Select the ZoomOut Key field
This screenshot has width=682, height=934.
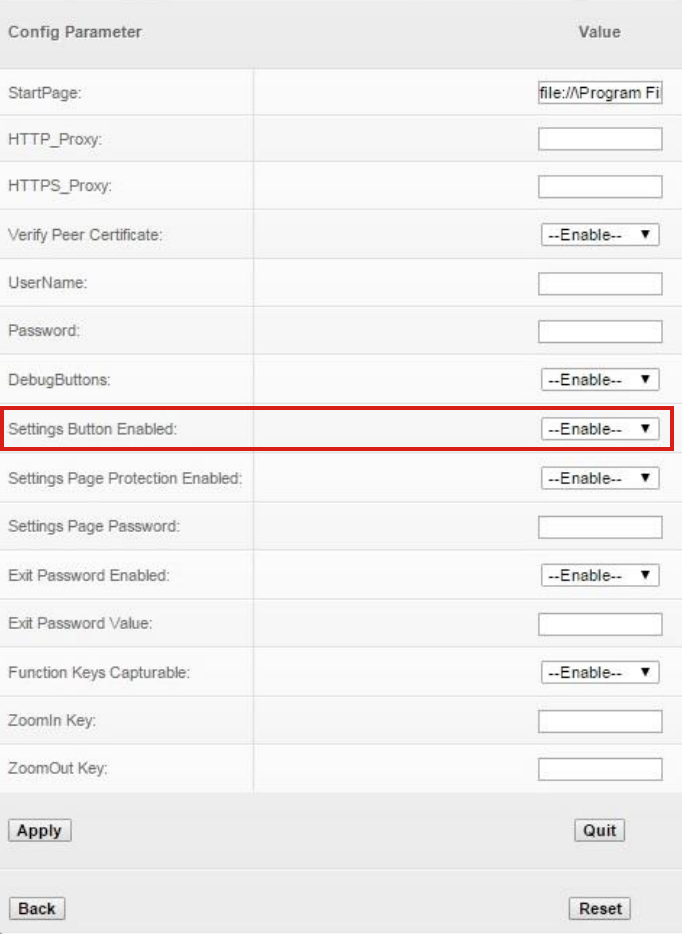(x=600, y=769)
